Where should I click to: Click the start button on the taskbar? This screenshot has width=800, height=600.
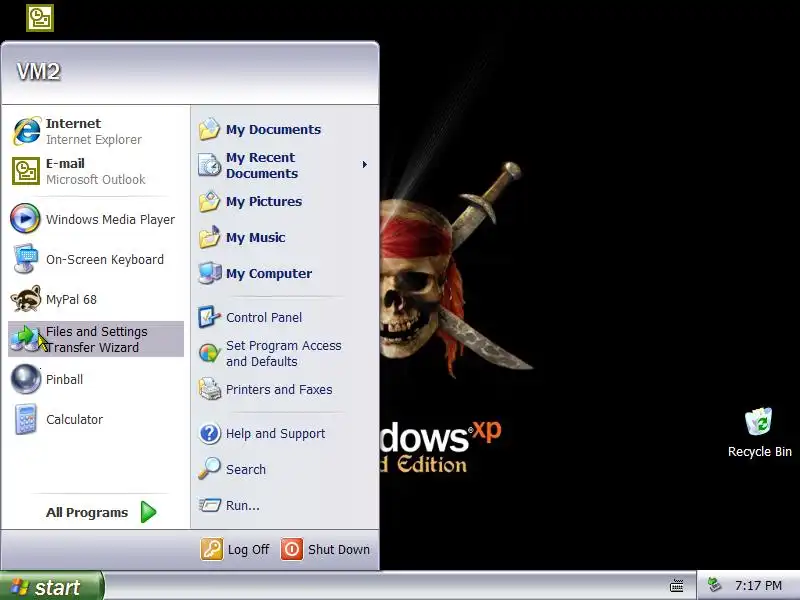[x=52, y=586]
